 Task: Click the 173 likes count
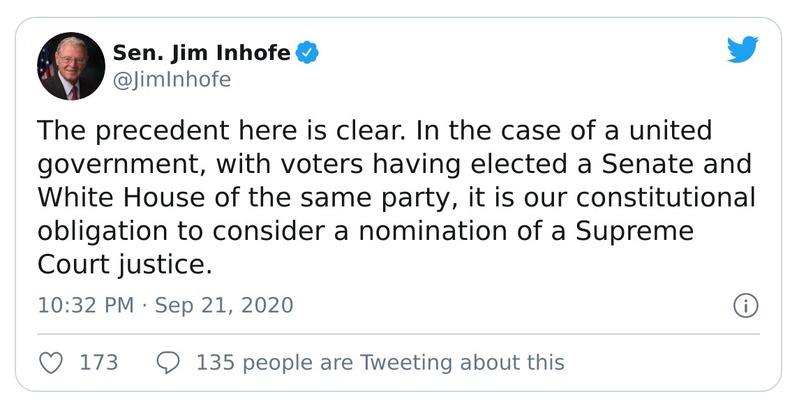98,362
